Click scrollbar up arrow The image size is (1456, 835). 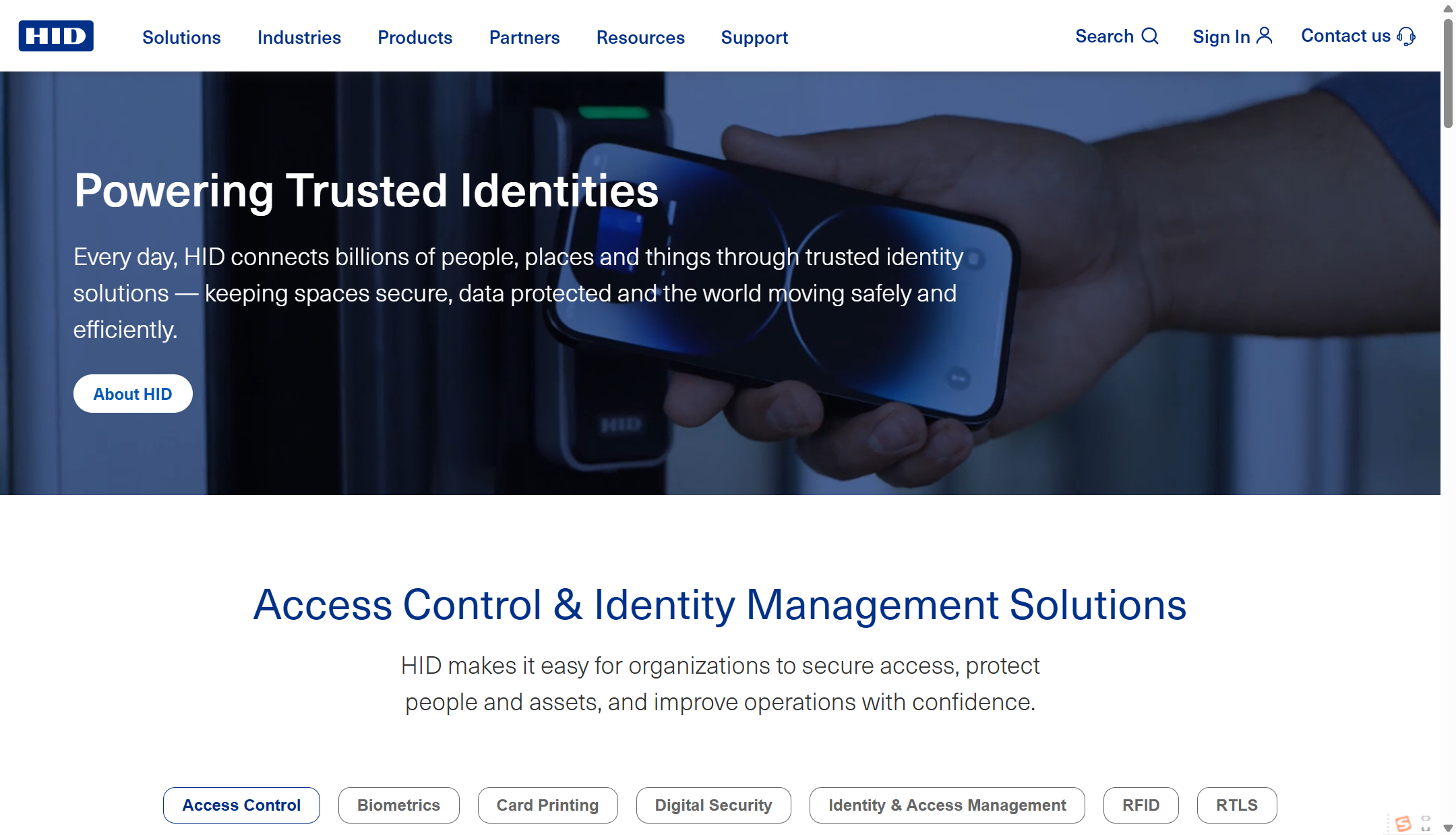click(x=1448, y=8)
